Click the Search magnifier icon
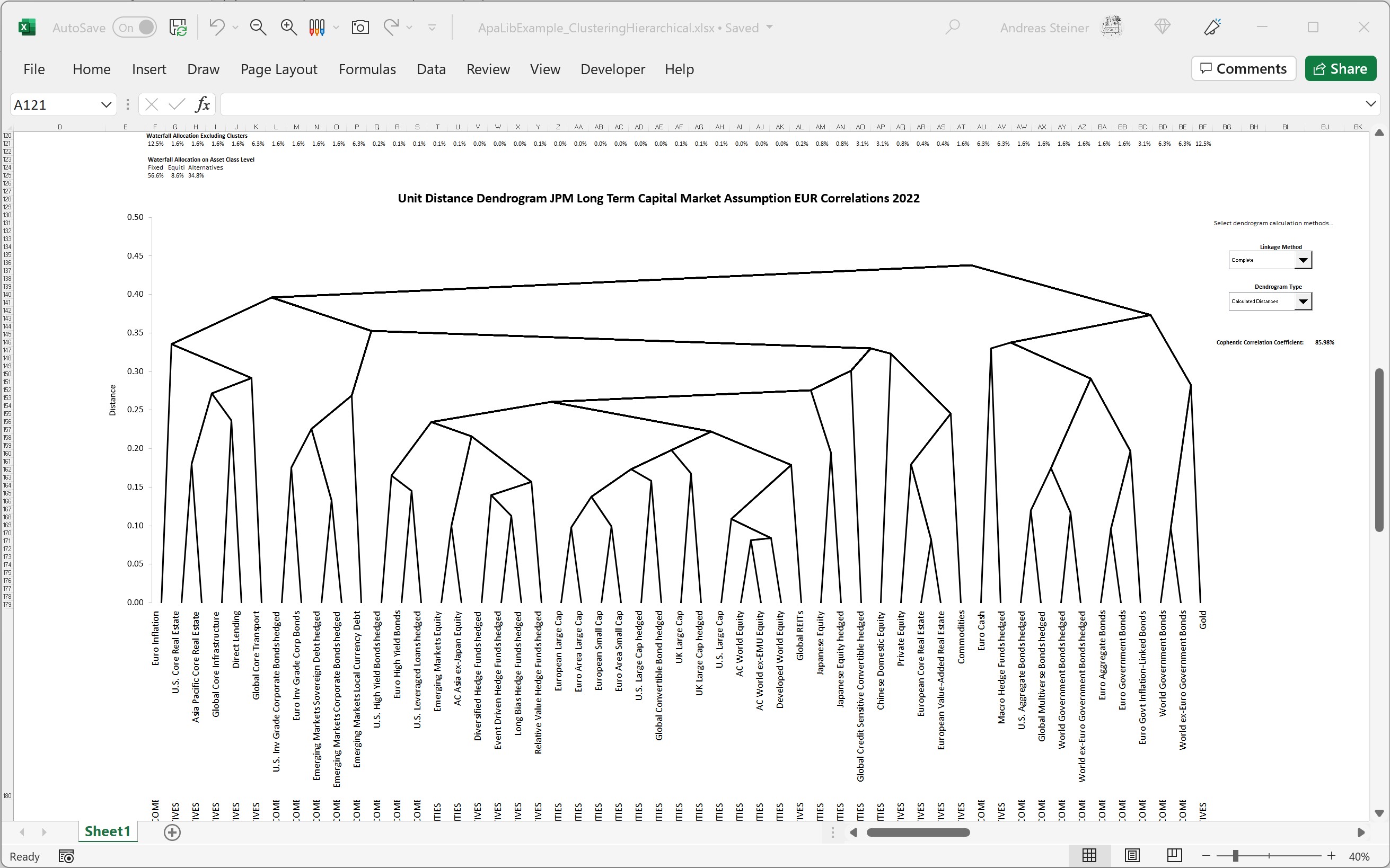 (x=953, y=27)
